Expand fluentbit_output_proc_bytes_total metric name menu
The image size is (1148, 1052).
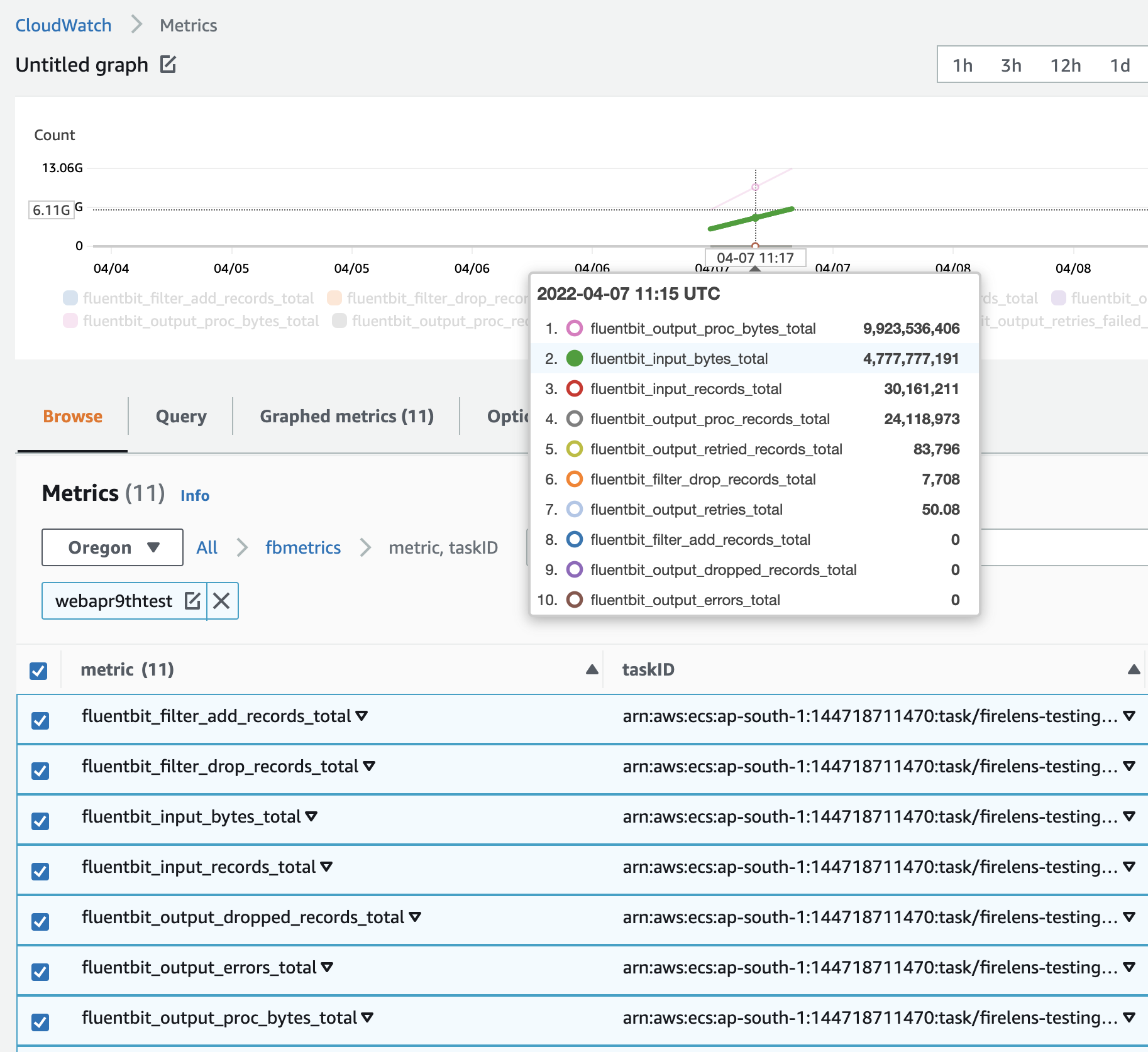[x=367, y=1017]
